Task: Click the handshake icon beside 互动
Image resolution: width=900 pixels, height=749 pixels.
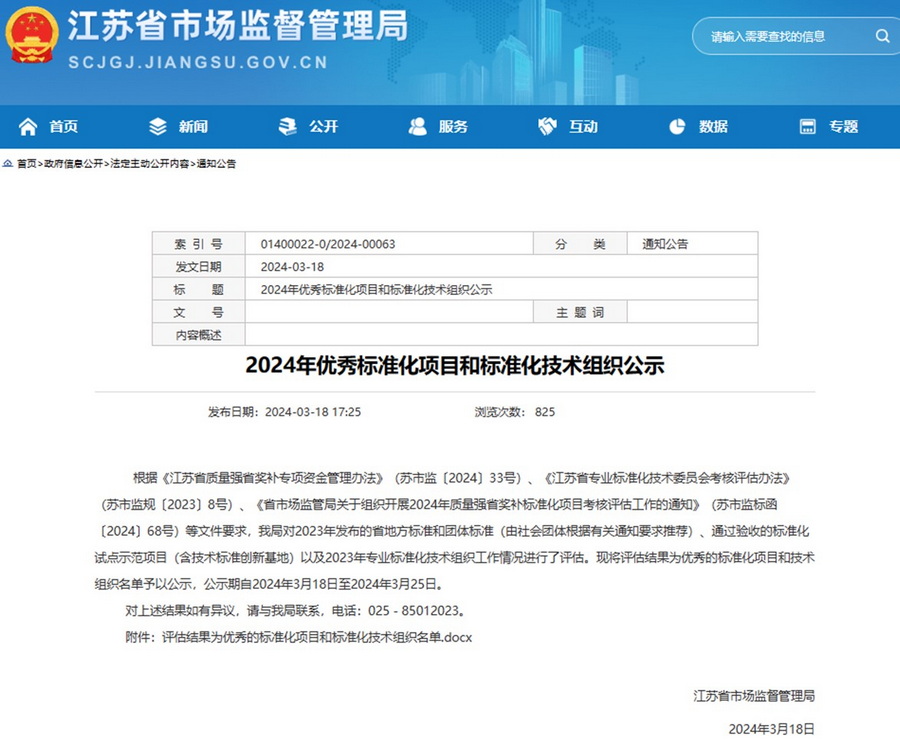Action: [547, 127]
